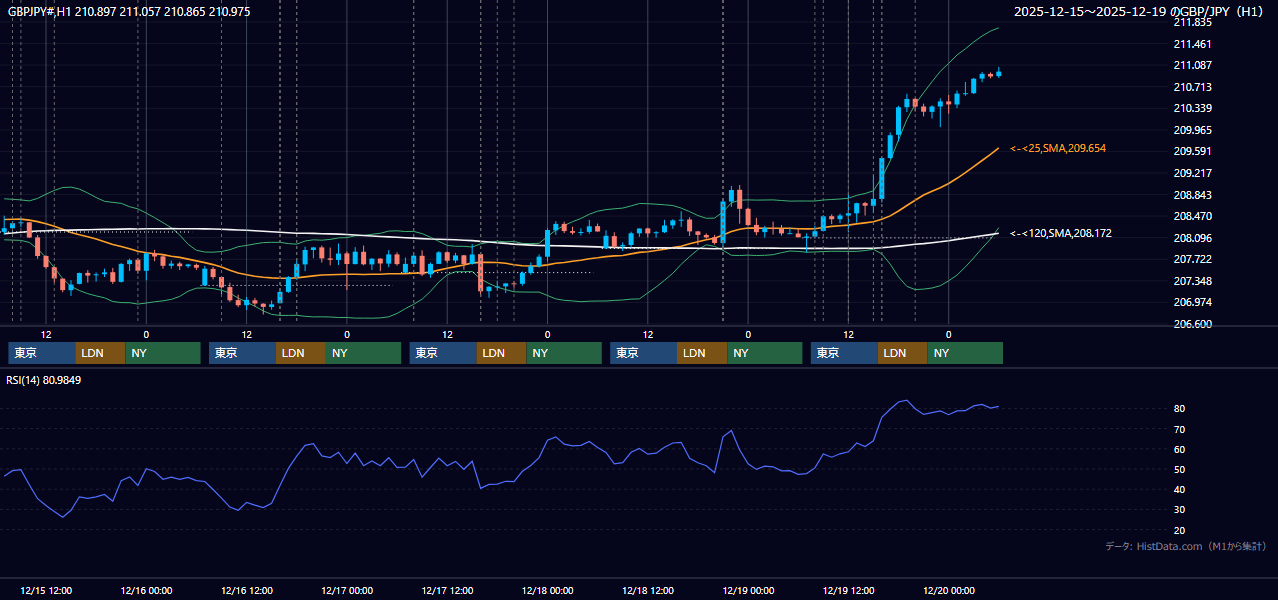This screenshot has width=1278, height=600.
Task: Pick RSI scale value 40
Action: (1179, 489)
